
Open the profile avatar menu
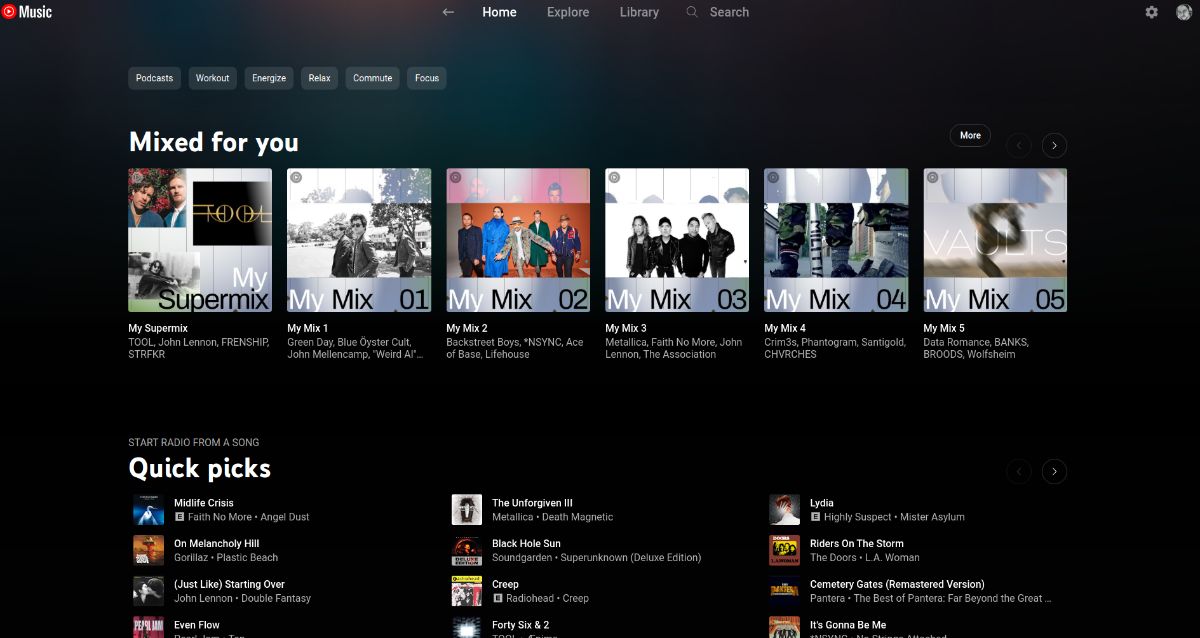(1182, 12)
